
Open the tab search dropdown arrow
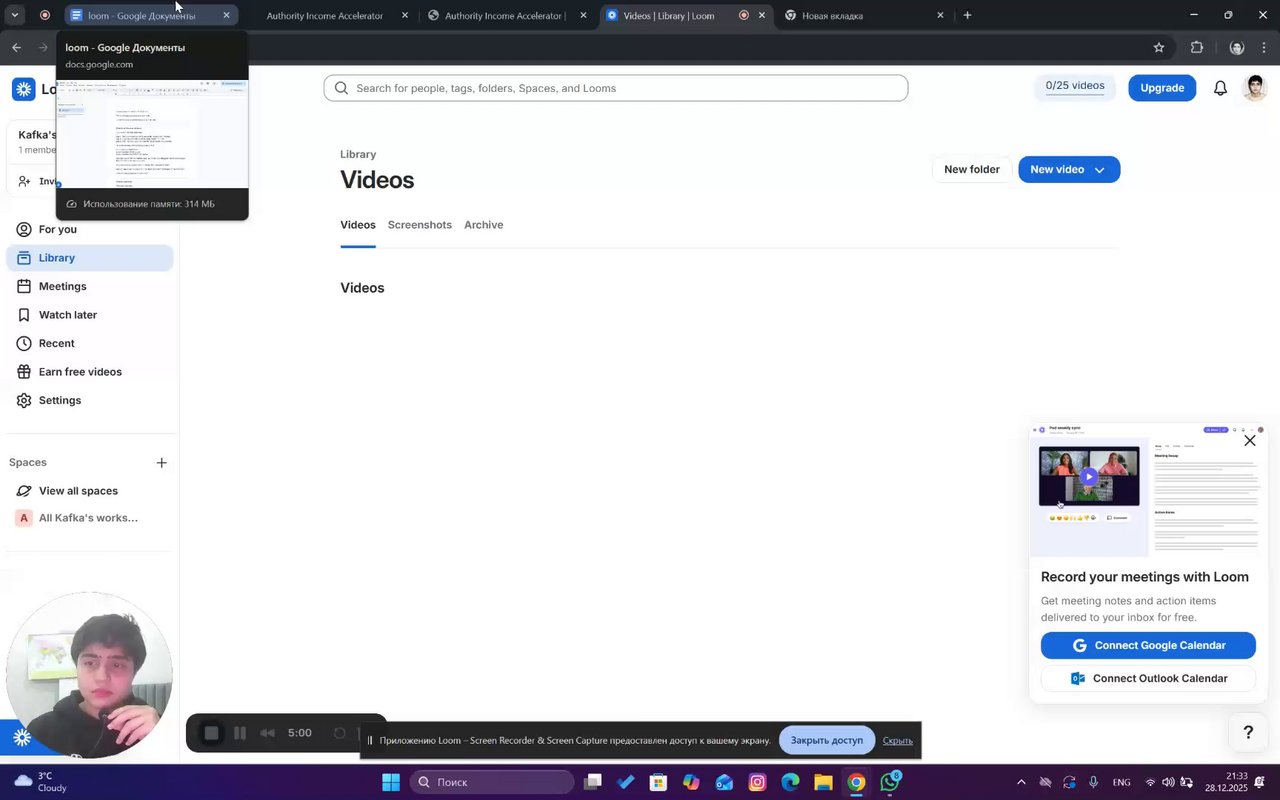[14, 15]
